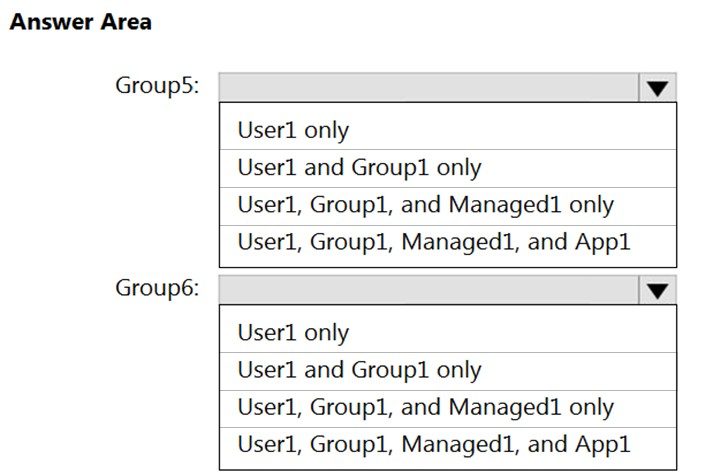The height and width of the screenshot is (476, 713).
Task: Choose 'User1 and Group1 only' for Group6
Action: (x=359, y=370)
